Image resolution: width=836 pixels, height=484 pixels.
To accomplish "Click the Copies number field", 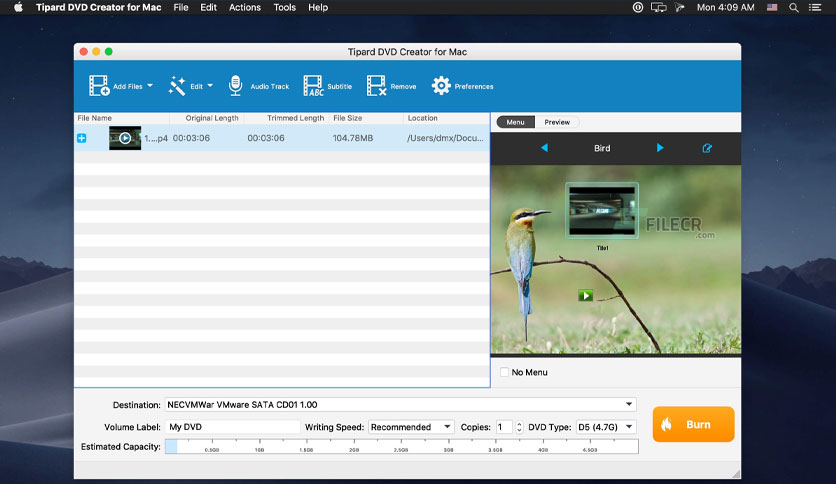I will pos(504,427).
